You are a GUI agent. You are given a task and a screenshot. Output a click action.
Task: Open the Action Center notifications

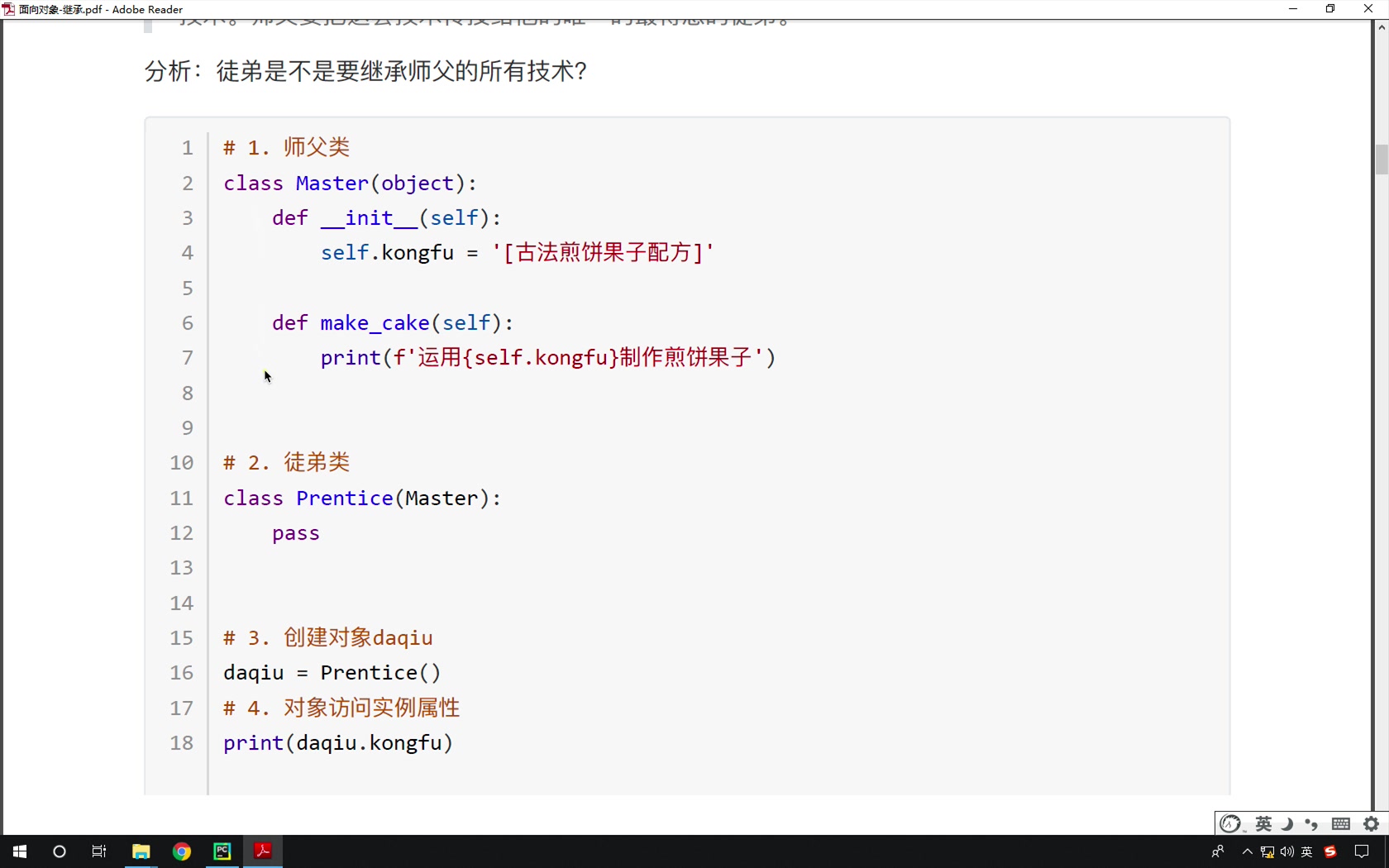coord(1363,851)
